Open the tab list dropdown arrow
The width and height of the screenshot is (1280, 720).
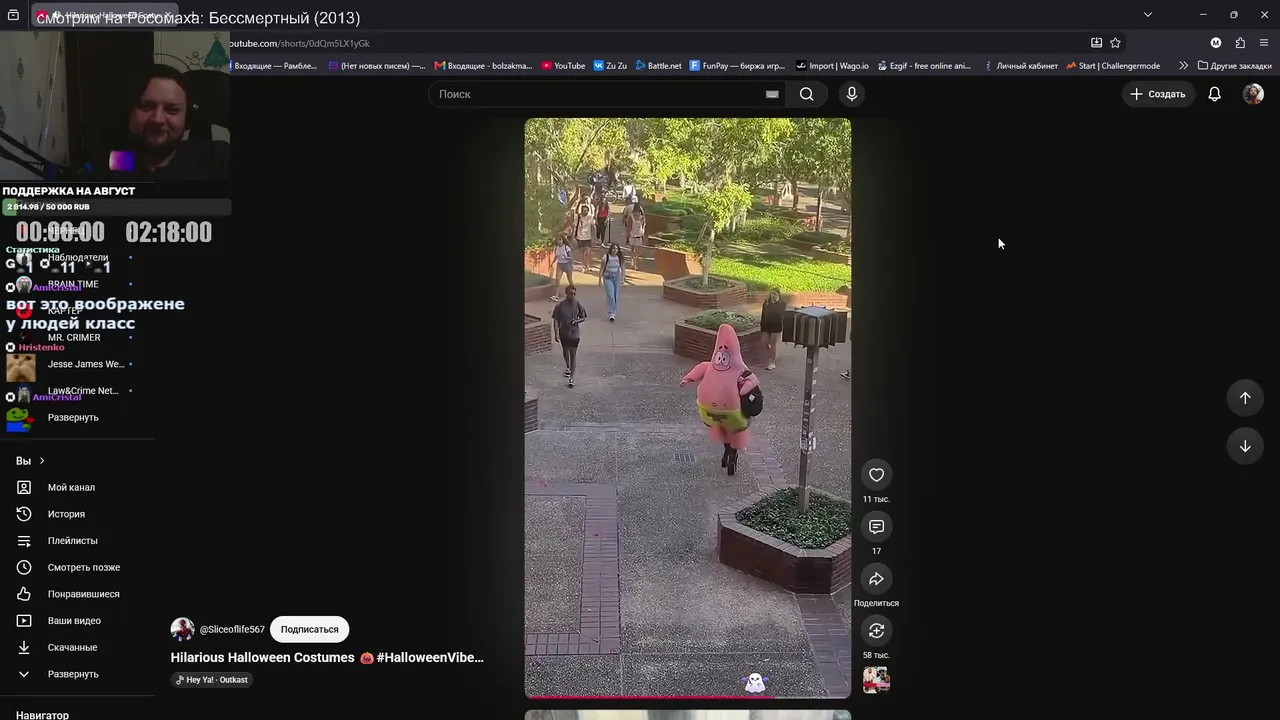point(1147,14)
